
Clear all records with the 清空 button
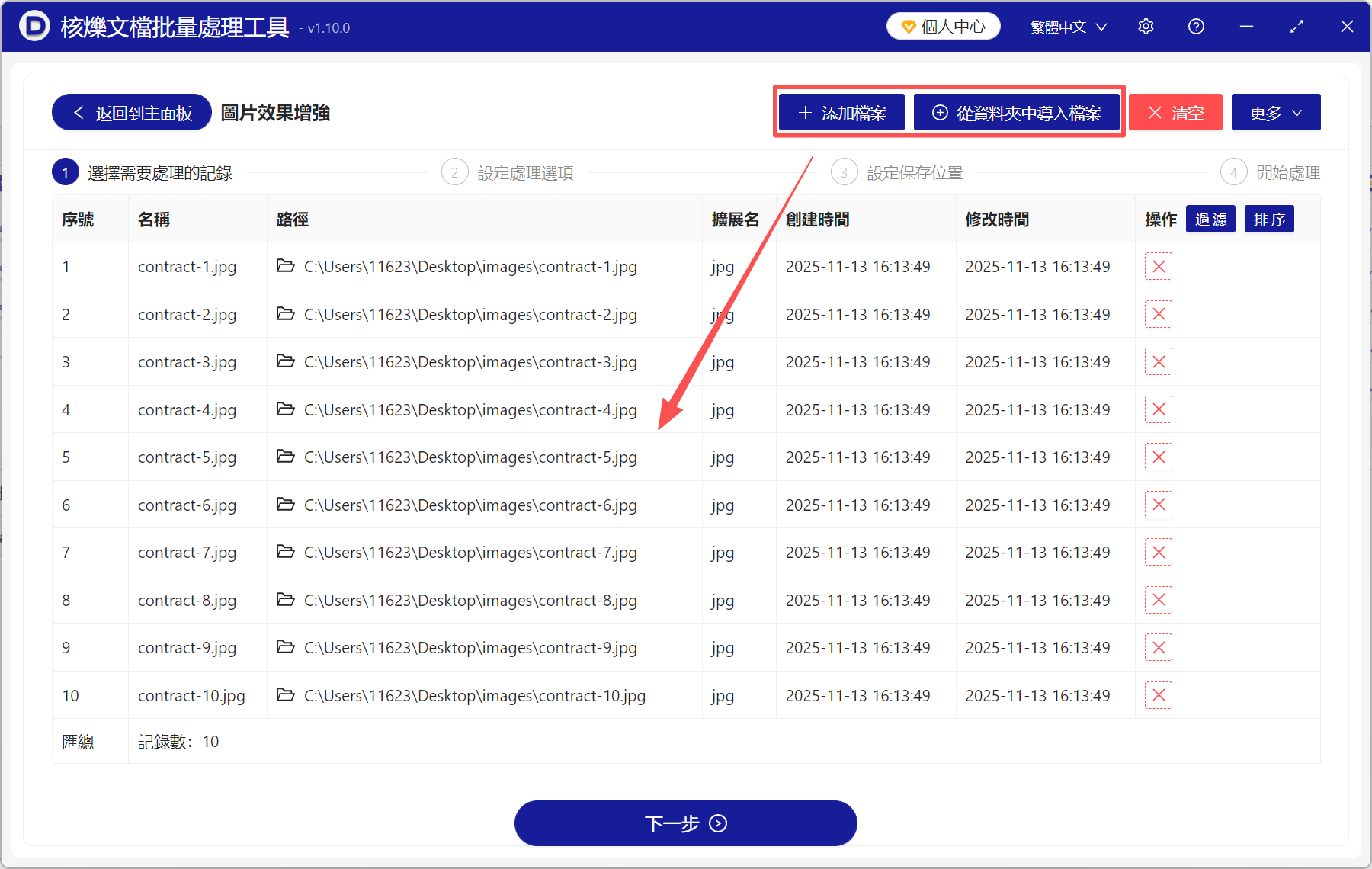pyautogui.click(x=1175, y=112)
